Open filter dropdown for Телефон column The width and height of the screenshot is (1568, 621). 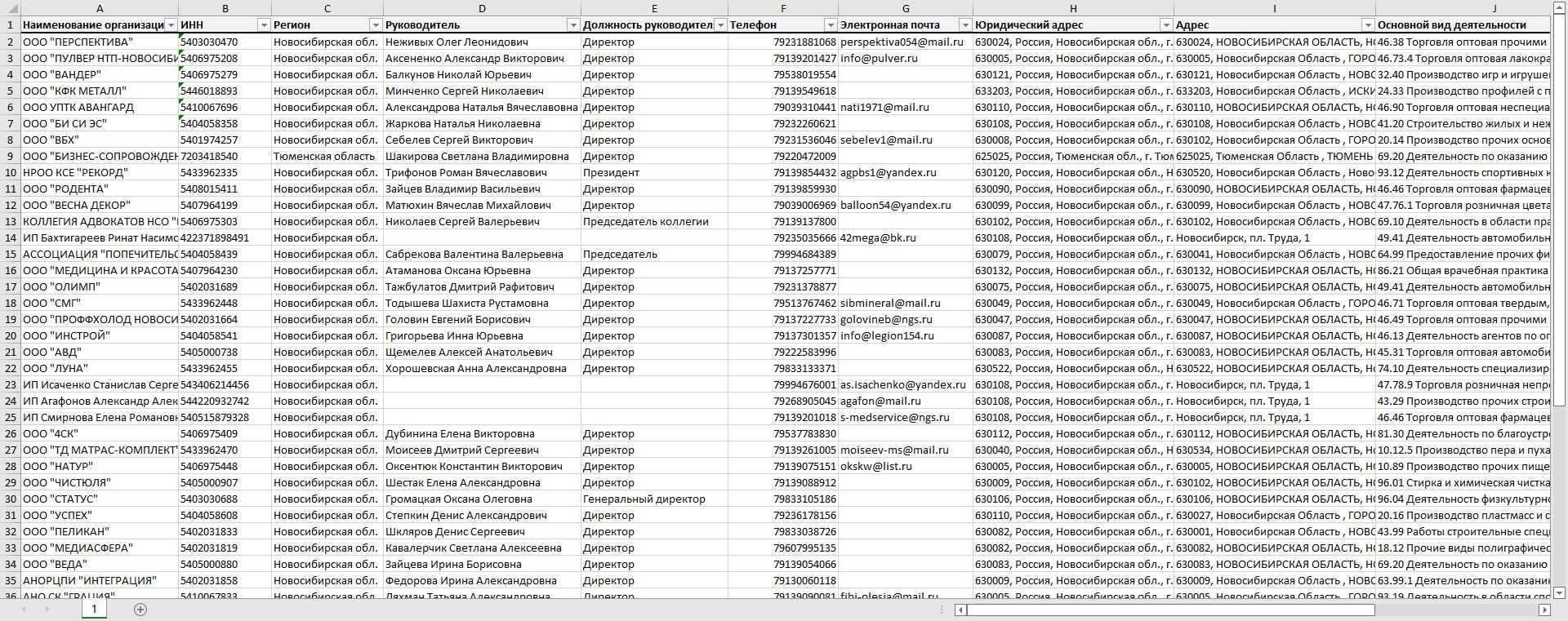point(831,25)
